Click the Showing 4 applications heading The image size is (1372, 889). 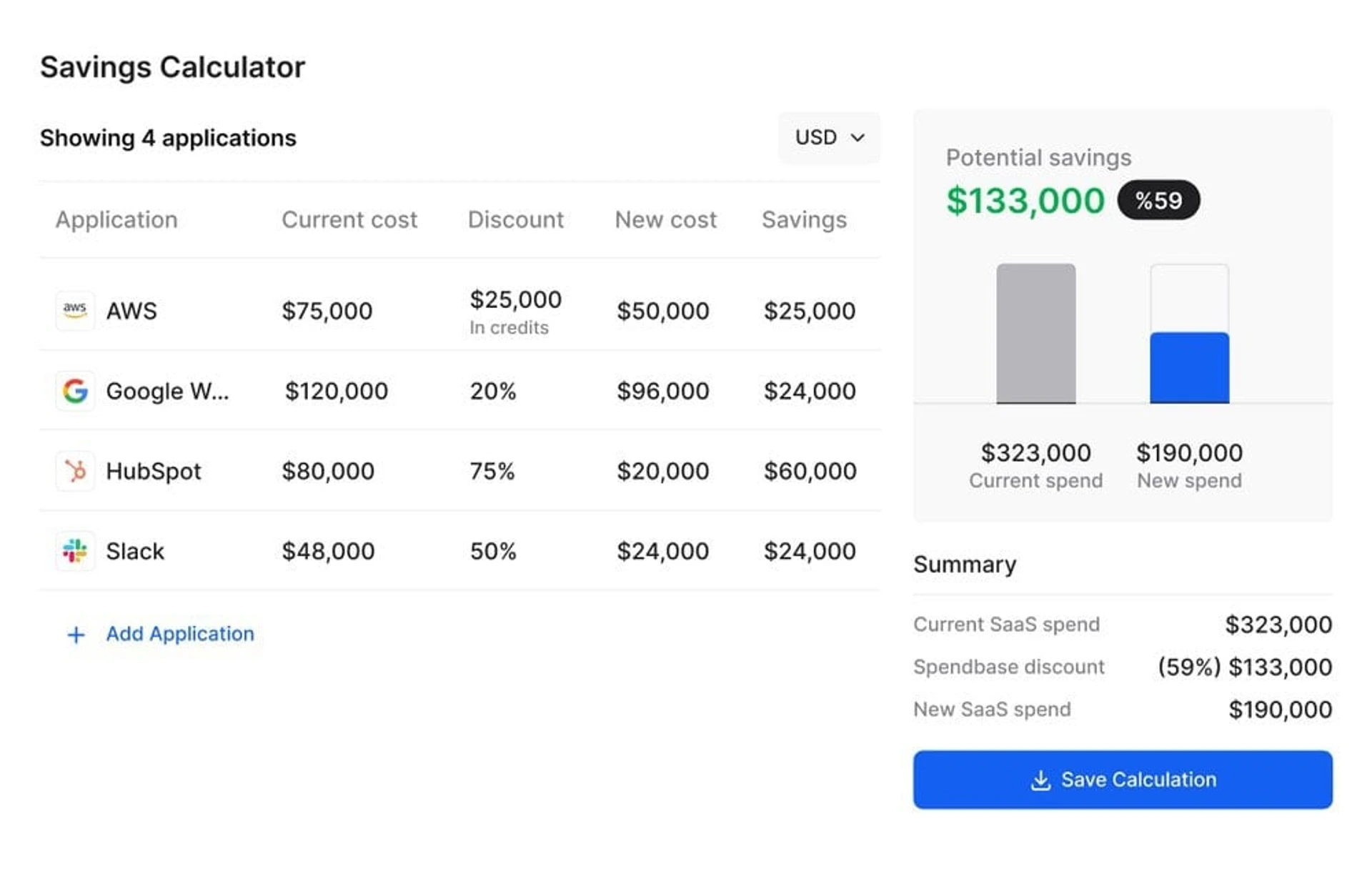168,138
